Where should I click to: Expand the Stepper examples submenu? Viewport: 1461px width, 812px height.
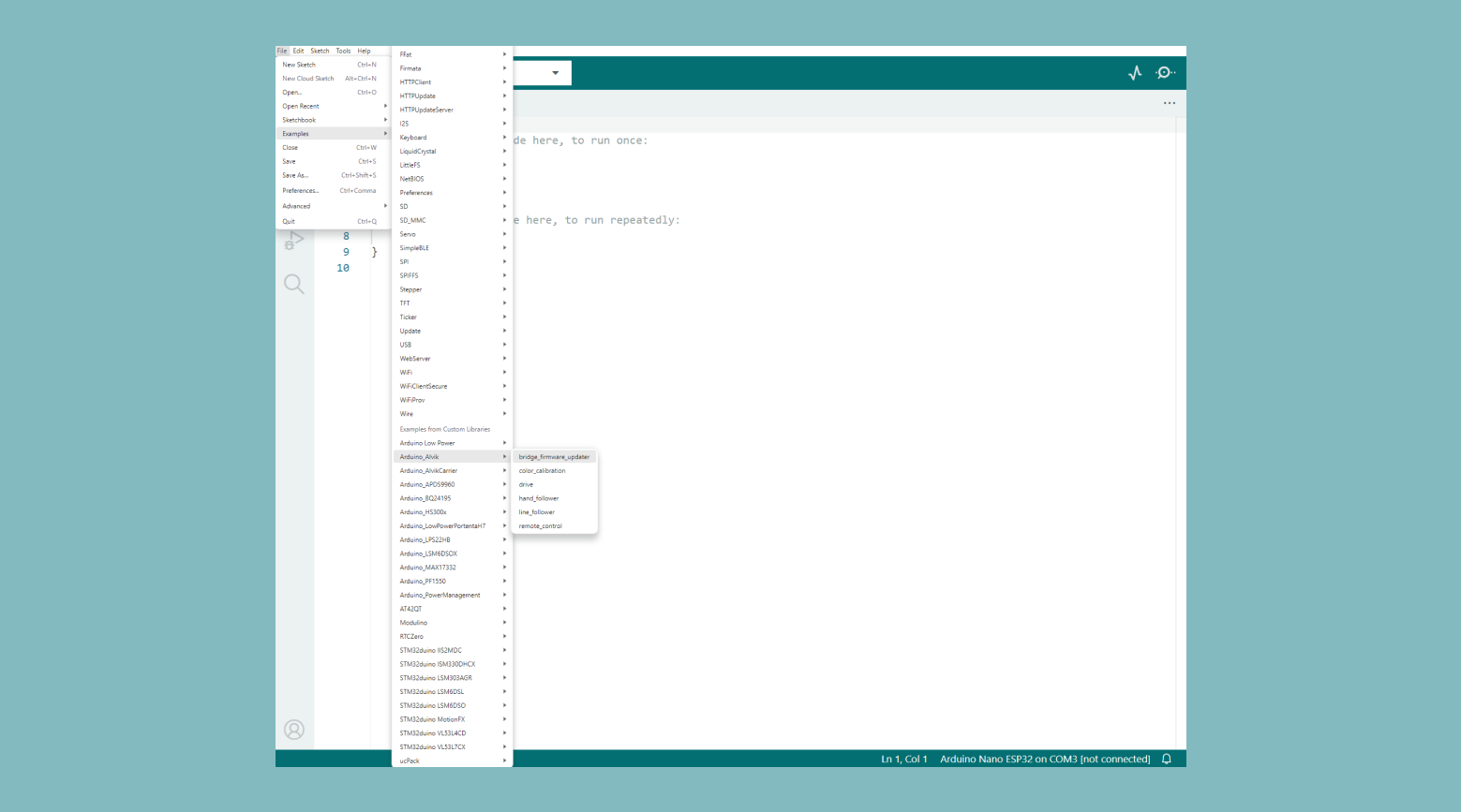(x=452, y=289)
